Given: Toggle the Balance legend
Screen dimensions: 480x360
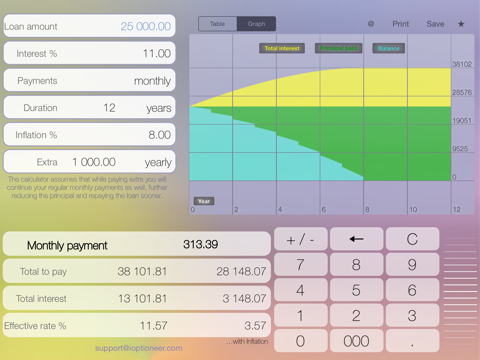Looking at the screenshot, I should [x=388, y=48].
